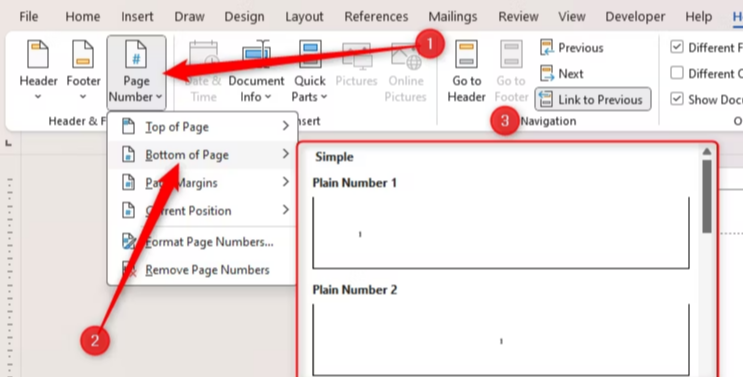
Task: Toggle the second Different checkbox
Action: coord(677,73)
